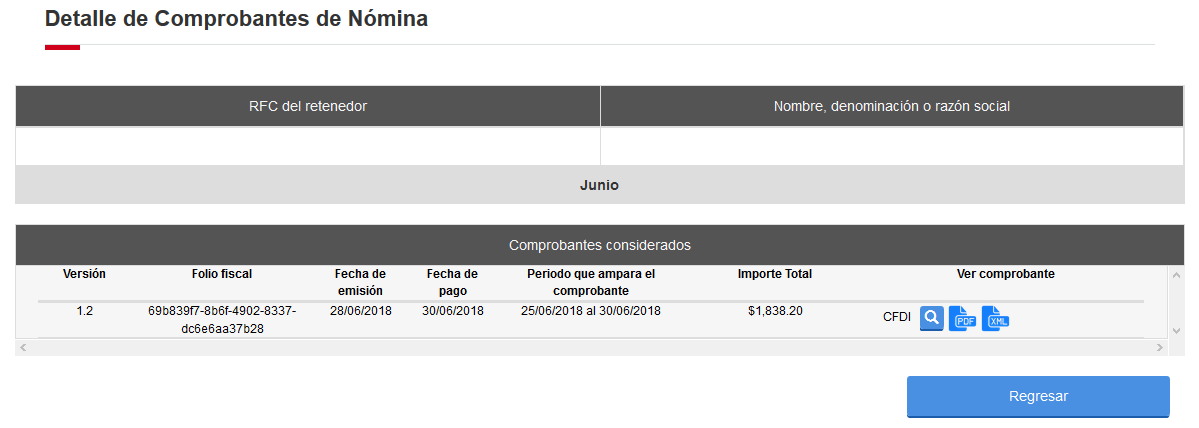Download the comprobante XML file
This screenshot has width=1199, height=428.
996,319
